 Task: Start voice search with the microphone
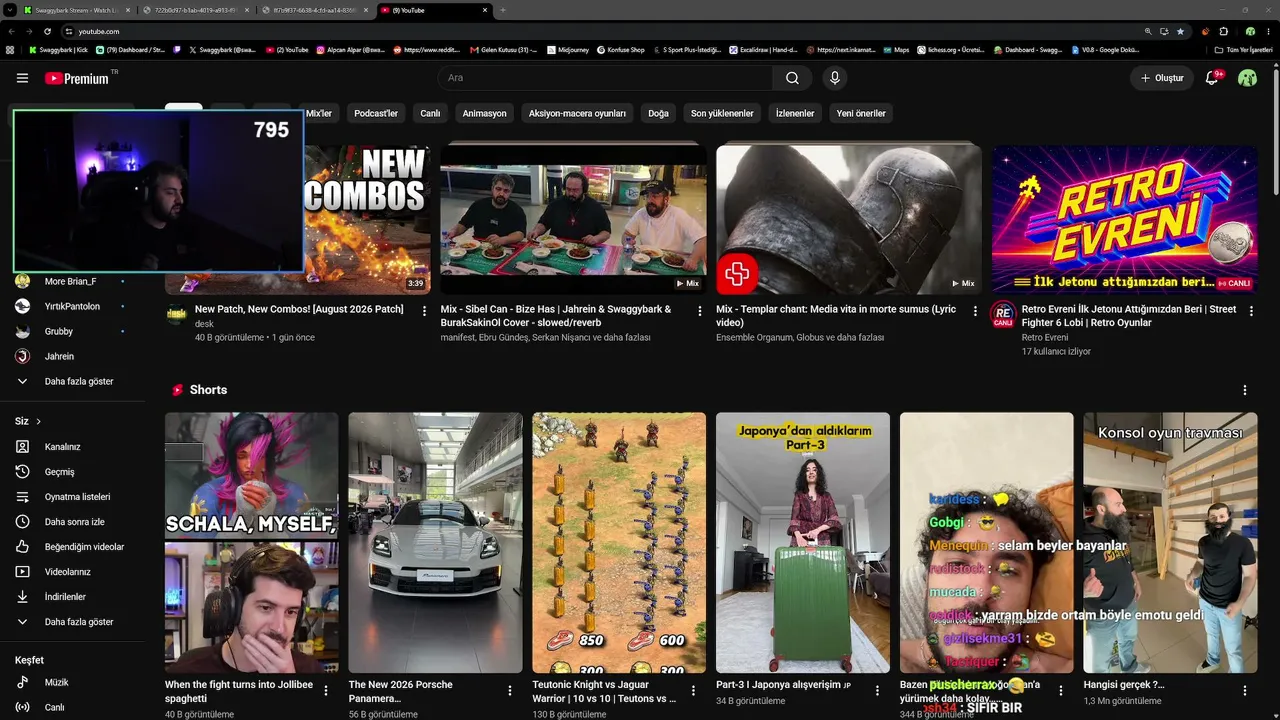click(835, 78)
